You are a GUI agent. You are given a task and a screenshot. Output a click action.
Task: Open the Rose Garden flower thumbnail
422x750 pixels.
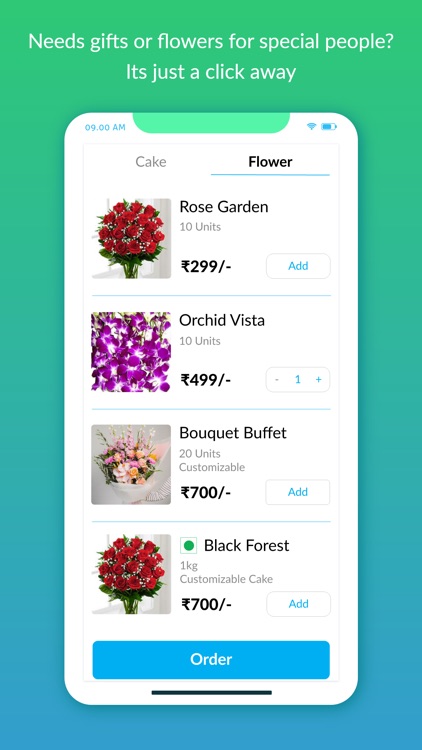click(x=131, y=238)
